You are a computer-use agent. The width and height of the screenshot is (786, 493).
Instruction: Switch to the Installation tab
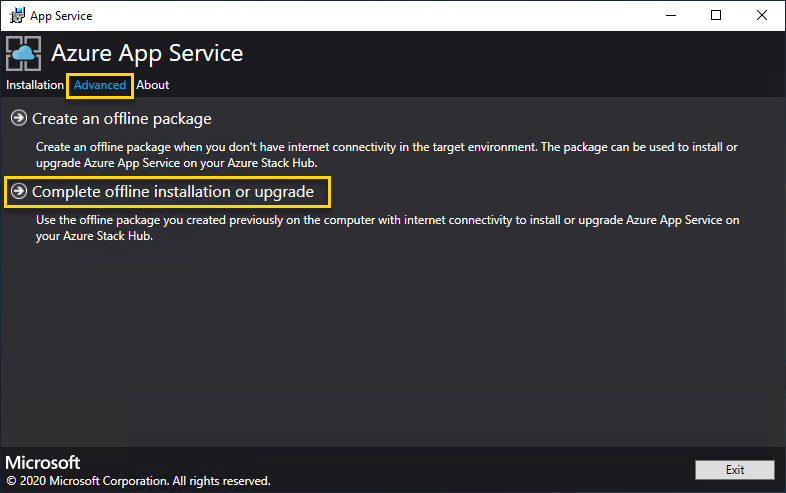[x=35, y=85]
